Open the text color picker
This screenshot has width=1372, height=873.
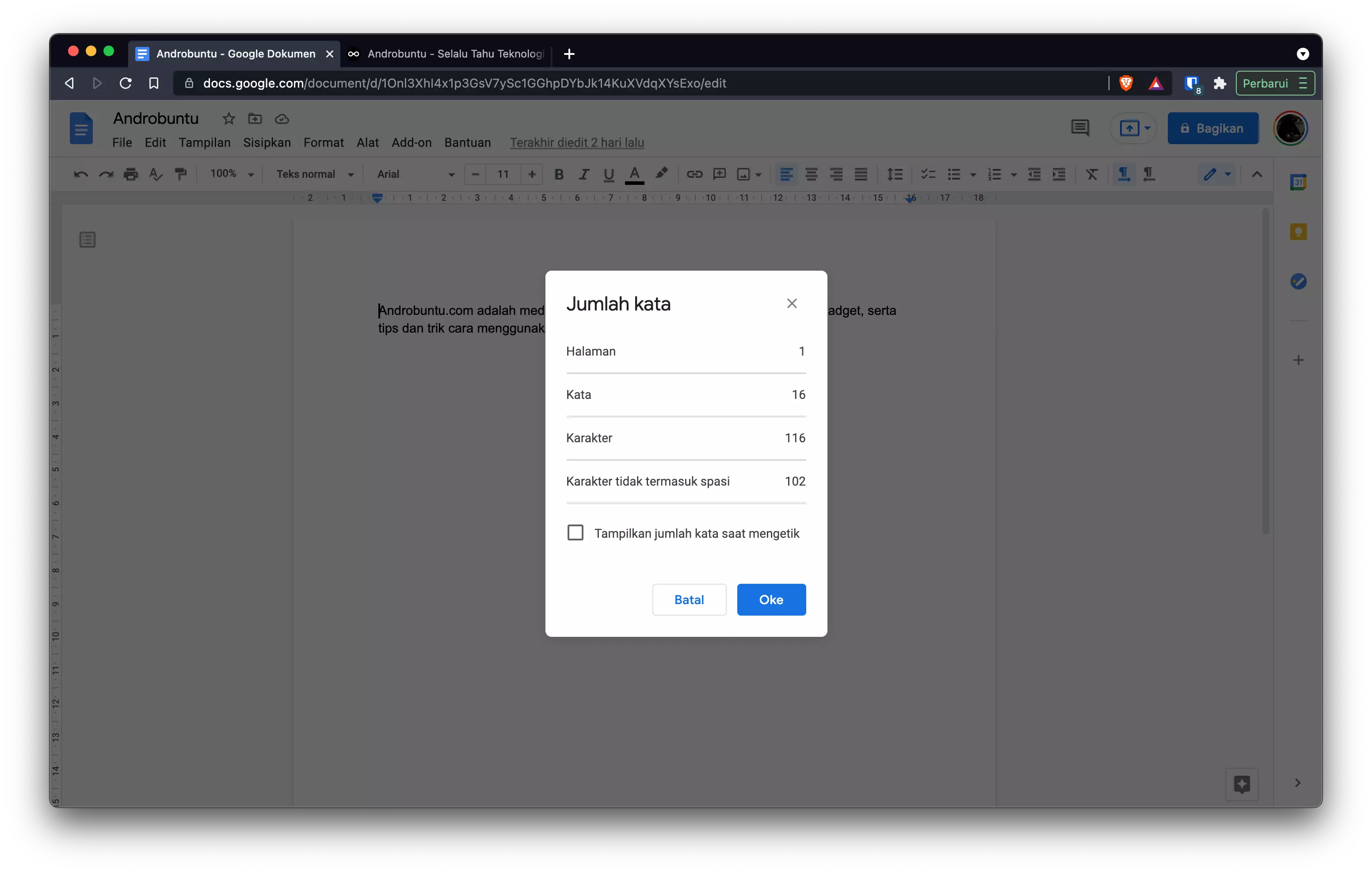(x=634, y=175)
